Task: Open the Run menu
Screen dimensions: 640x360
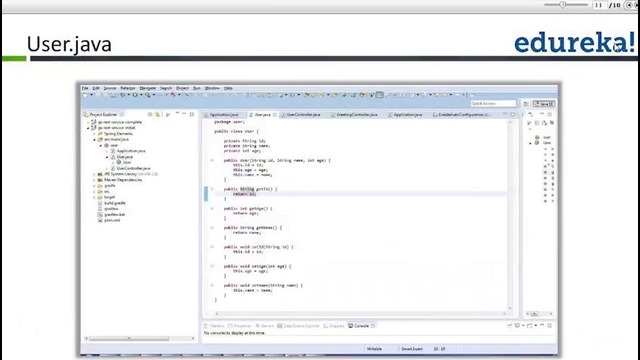Action: [197, 88]
